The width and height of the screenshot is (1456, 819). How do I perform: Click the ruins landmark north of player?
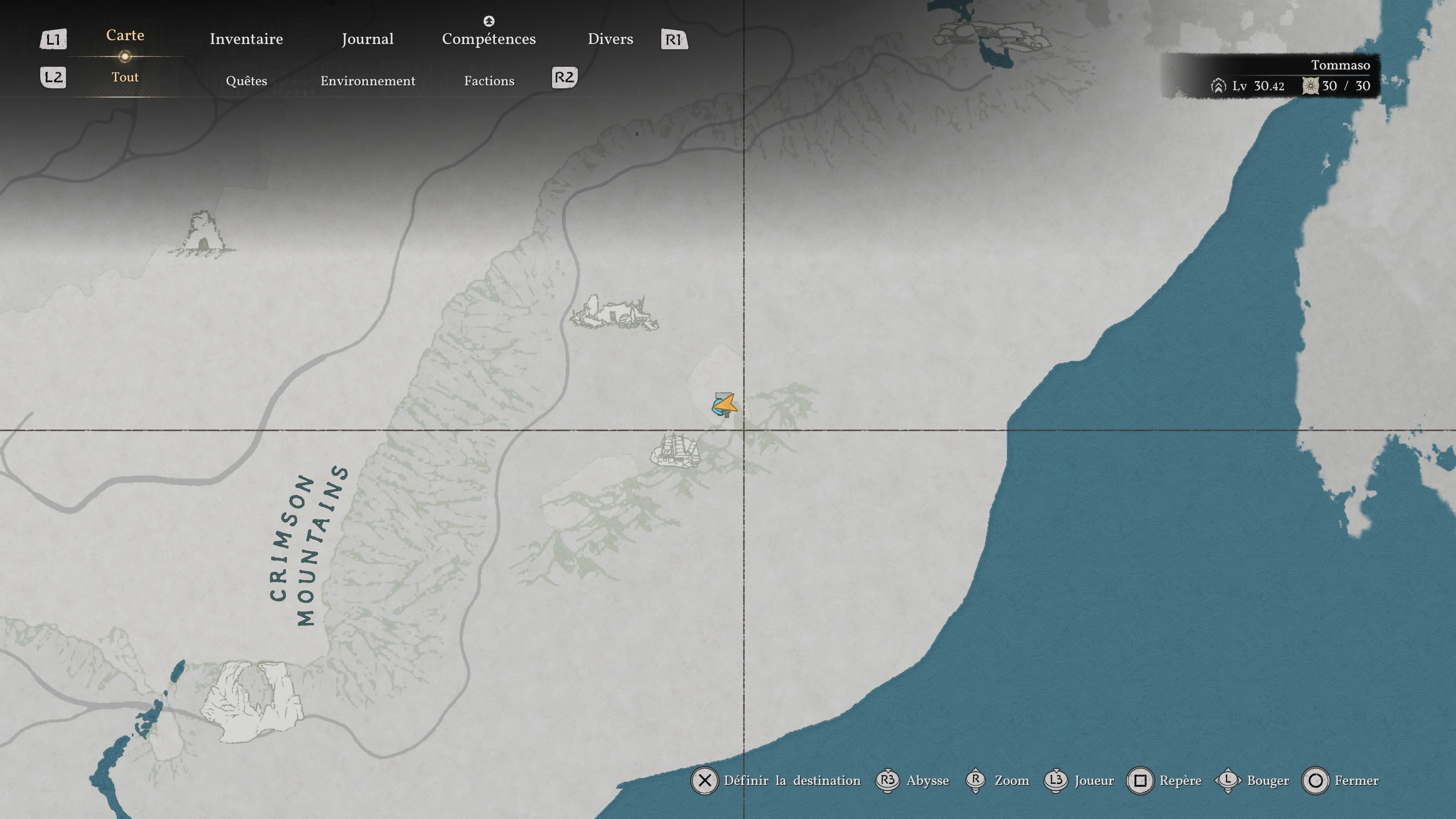point(614,312)
